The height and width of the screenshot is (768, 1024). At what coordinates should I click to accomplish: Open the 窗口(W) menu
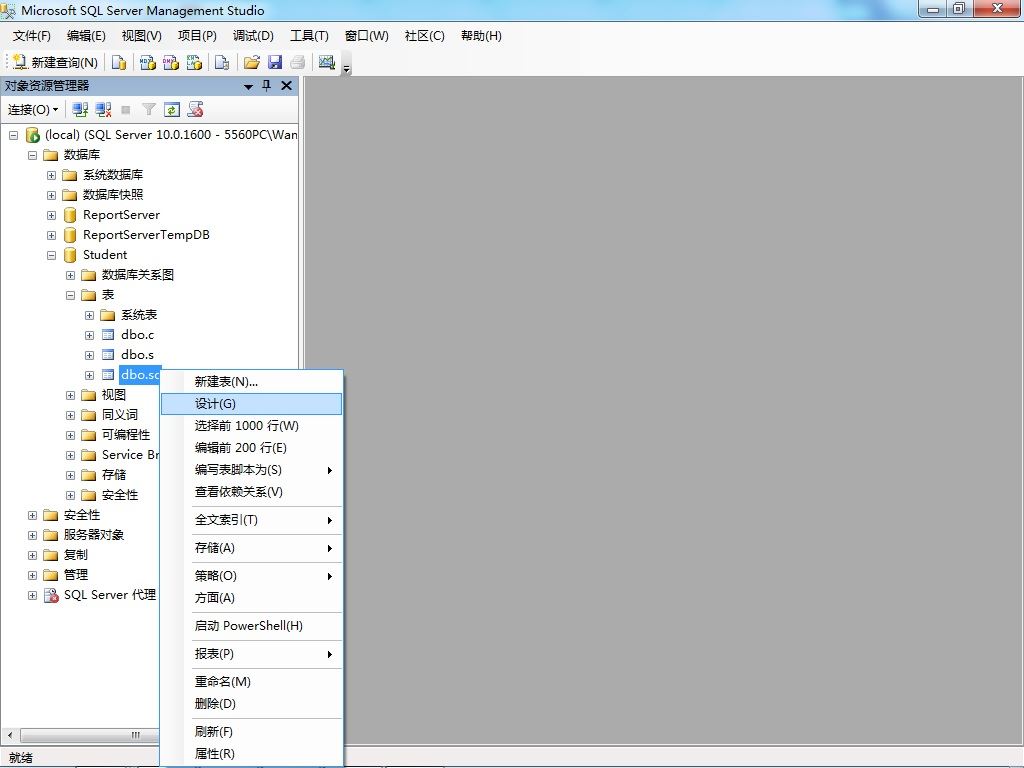tap(366, 36)
